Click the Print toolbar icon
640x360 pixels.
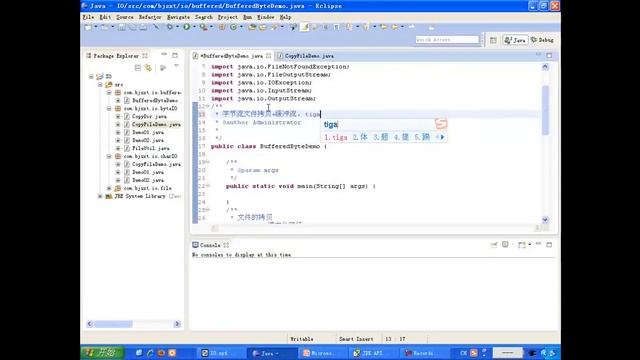click(x=143, y=27)
